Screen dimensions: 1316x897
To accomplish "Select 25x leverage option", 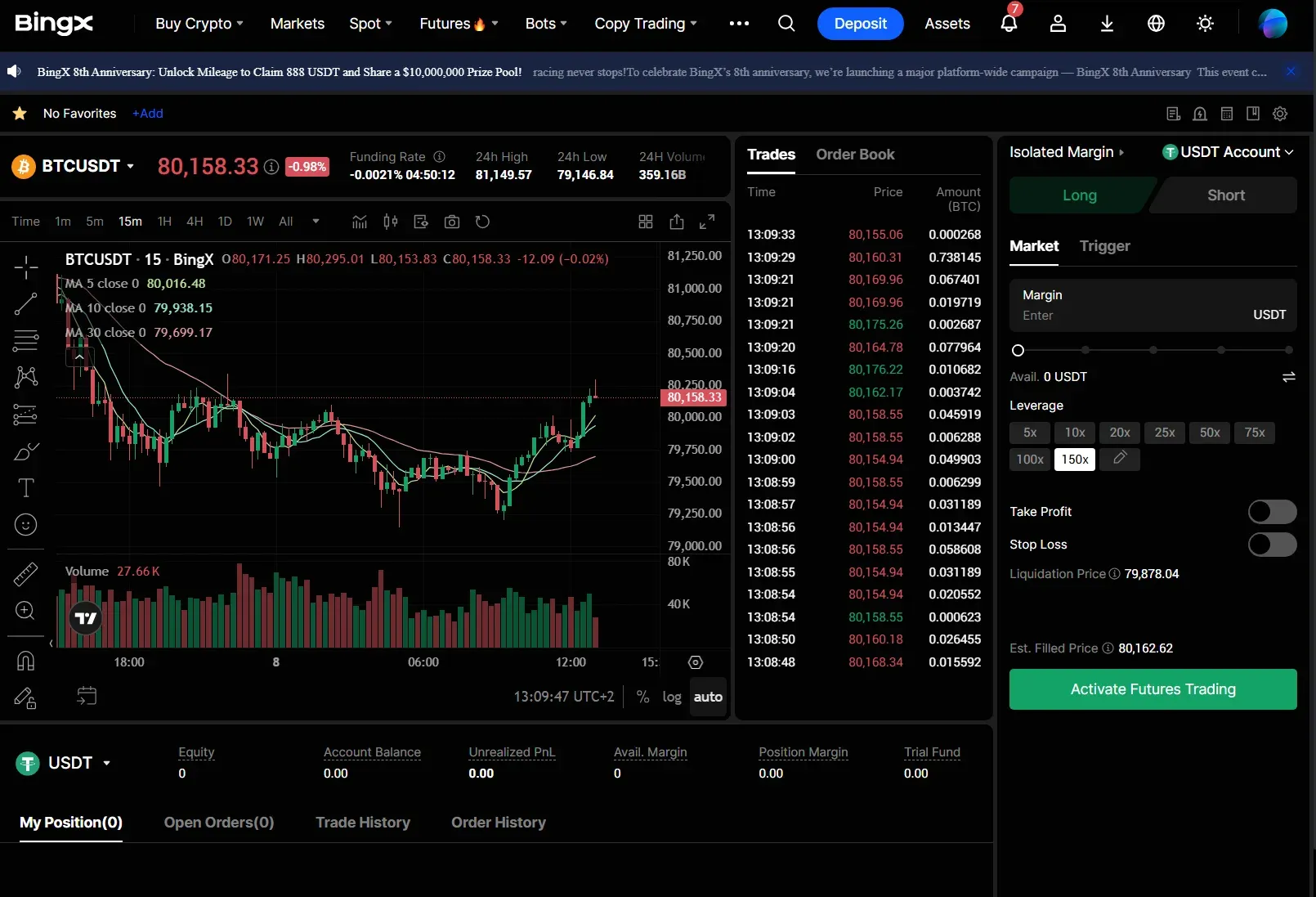I will click(x=1165, y=433).
